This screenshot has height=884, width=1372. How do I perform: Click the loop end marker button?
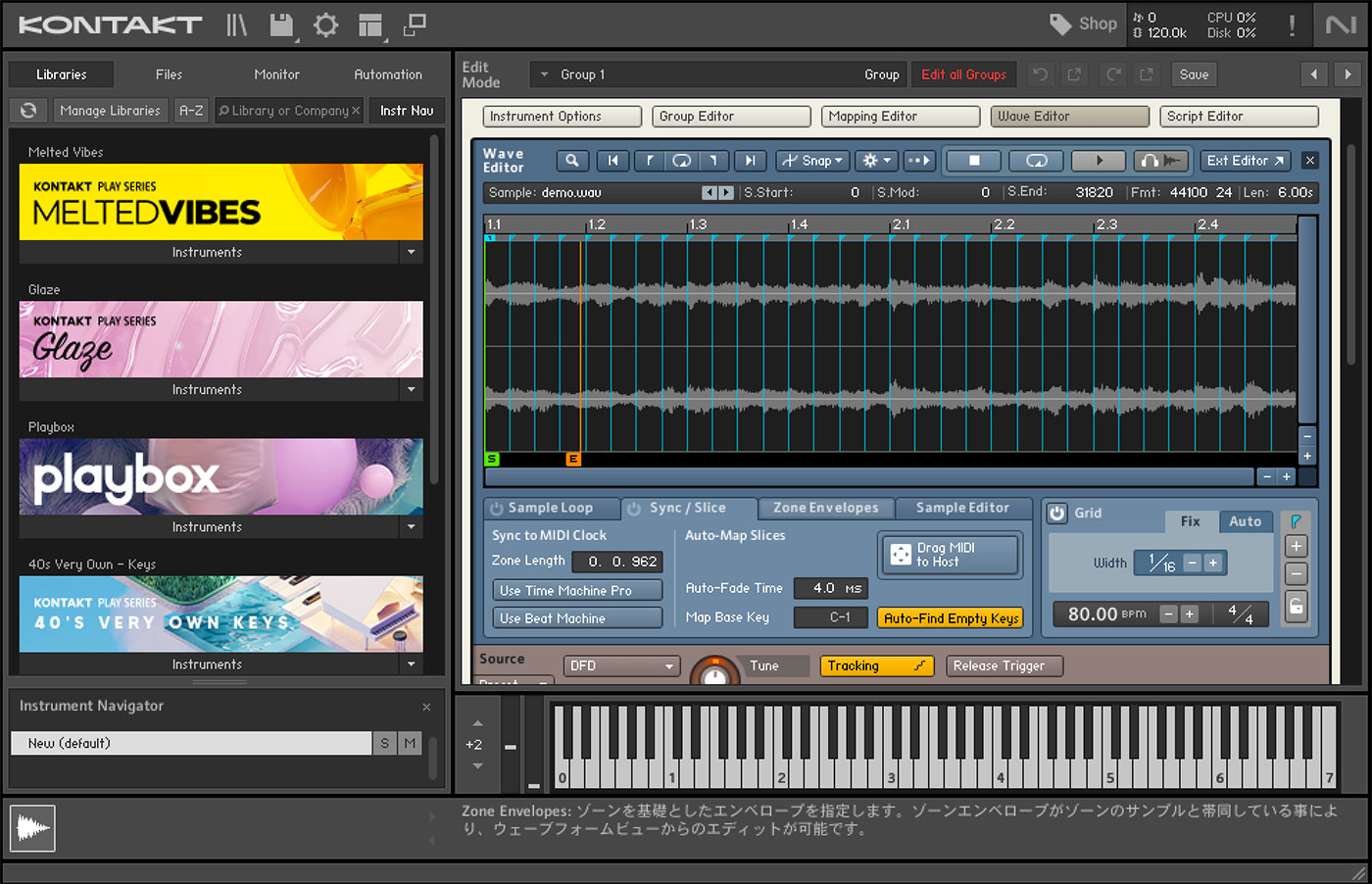pos(714,161)
